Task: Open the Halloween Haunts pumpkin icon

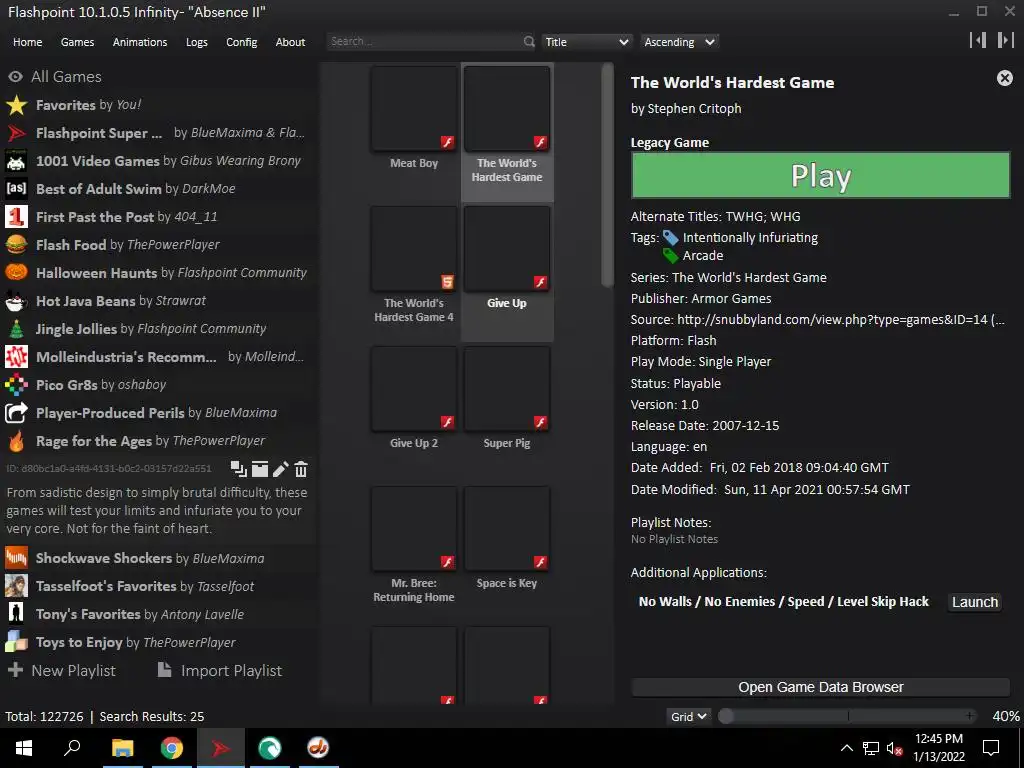Action: pos(16,273)
